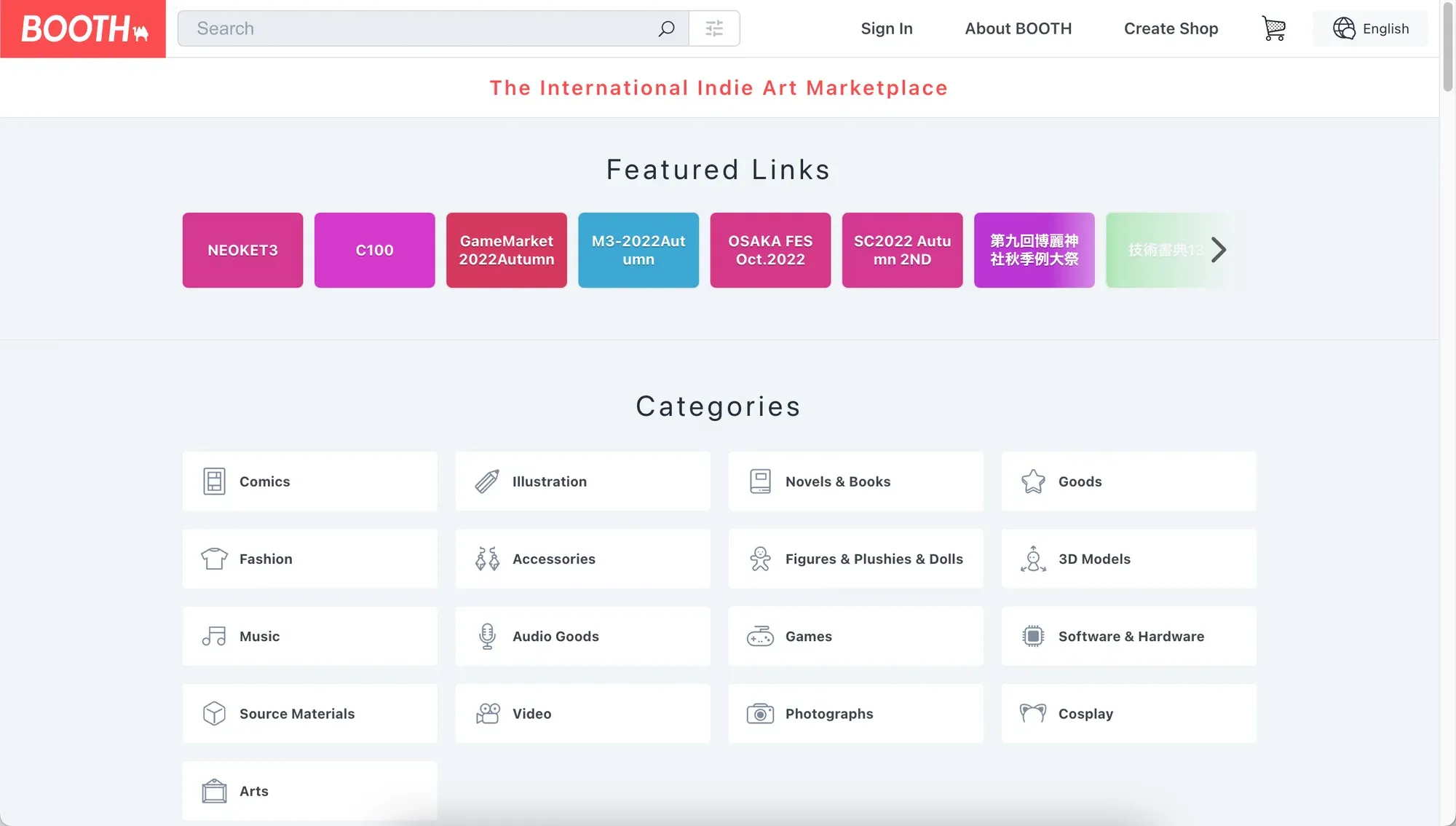Open the 第九回博麗神社秋季例大祭 link

(x=1034, y=250)
